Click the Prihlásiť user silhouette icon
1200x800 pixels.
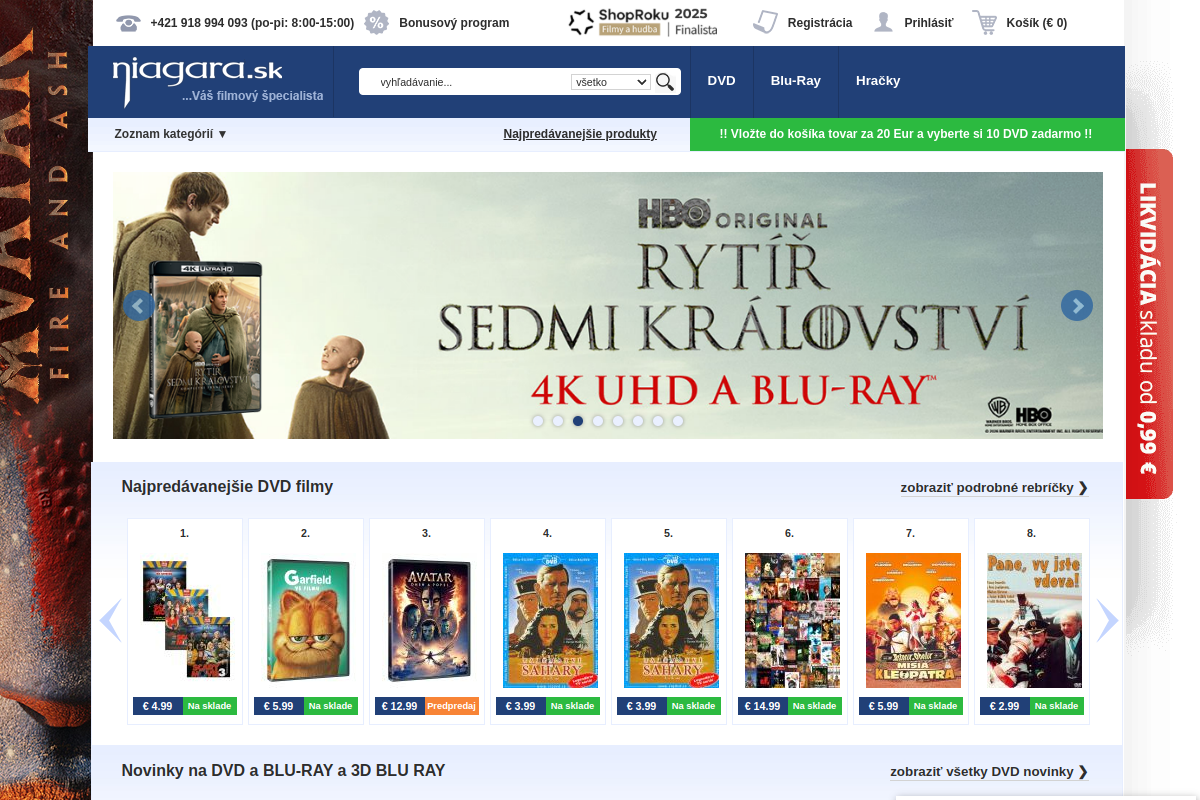point(883,22)
